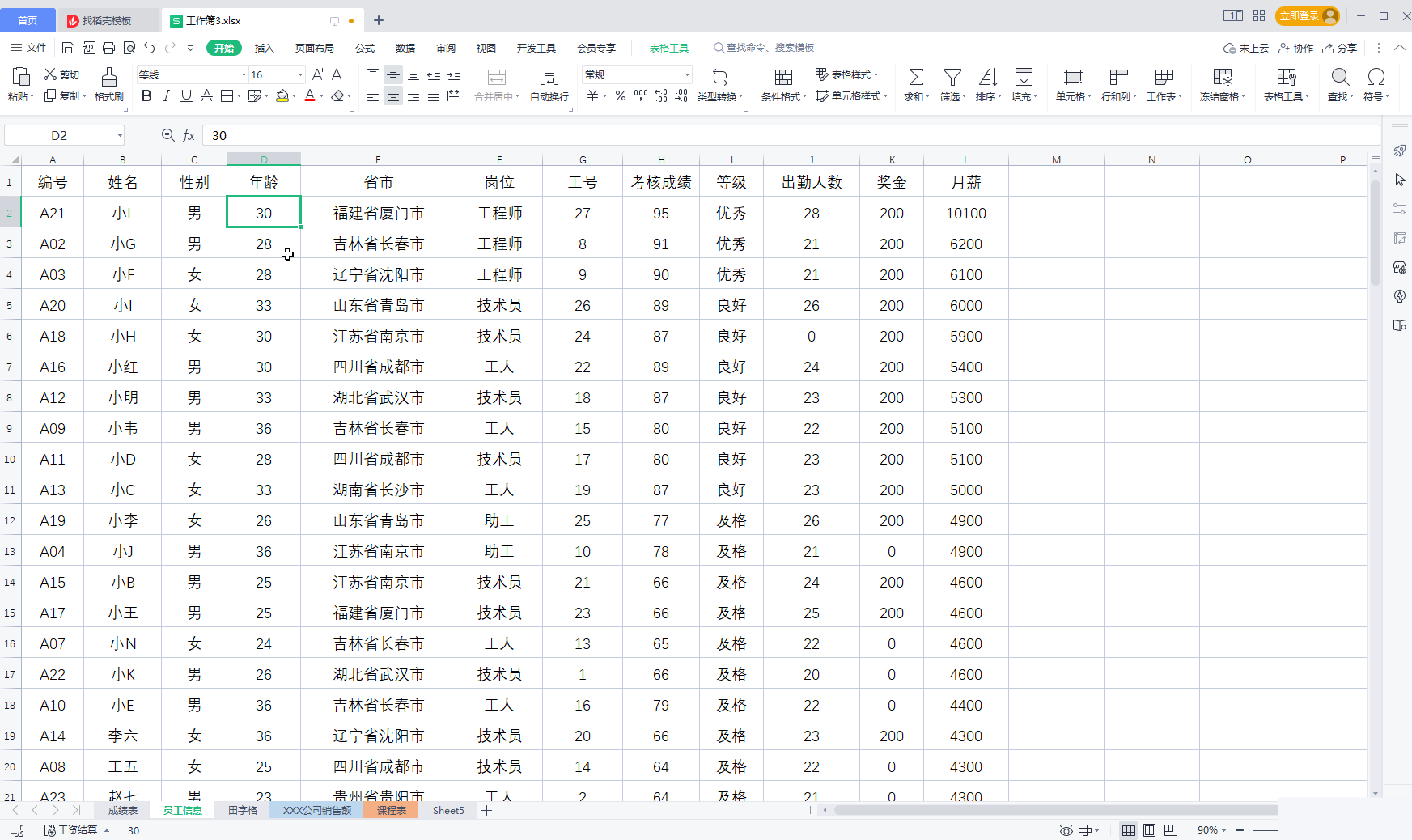Switch to the 插入 ribbon tab

(264, 48)
